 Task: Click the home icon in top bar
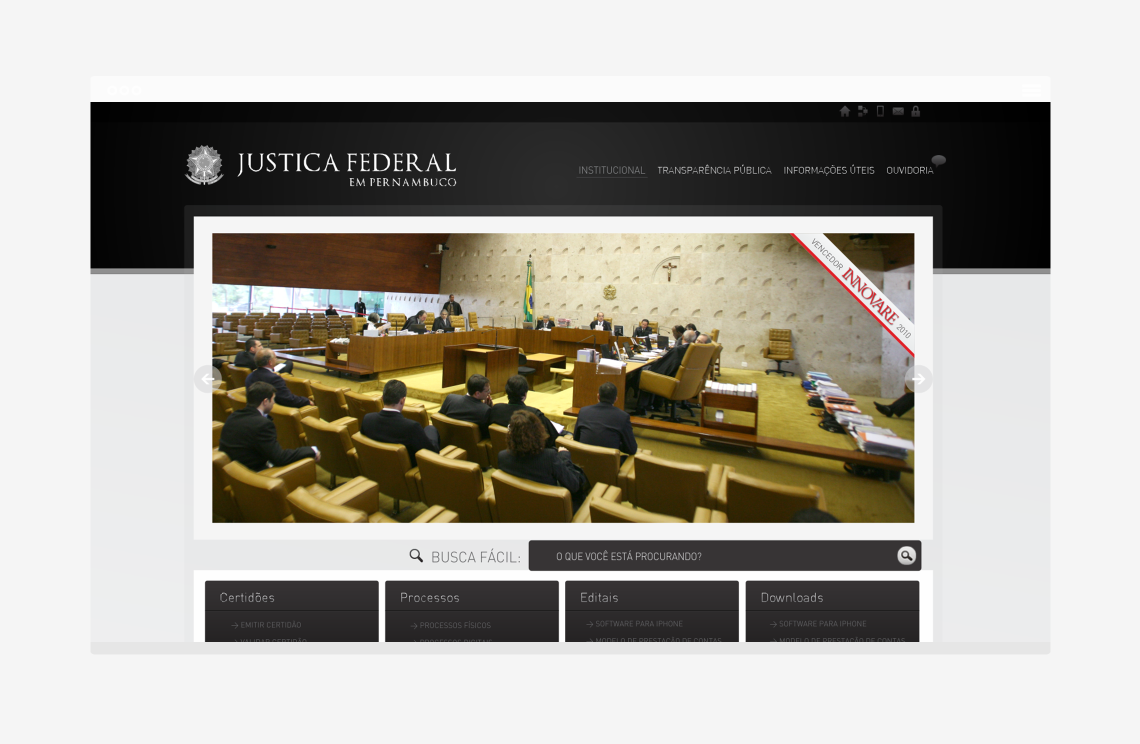click(845, 111)
